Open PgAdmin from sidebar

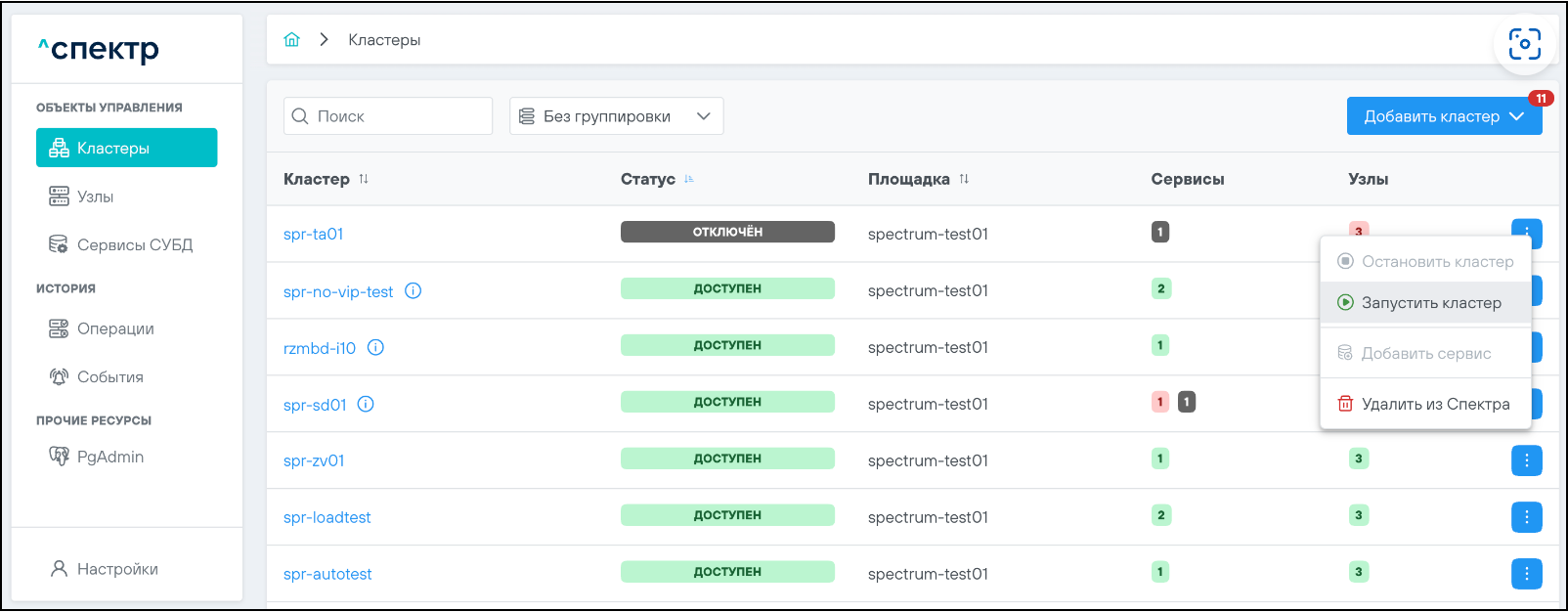pos(109,457)
